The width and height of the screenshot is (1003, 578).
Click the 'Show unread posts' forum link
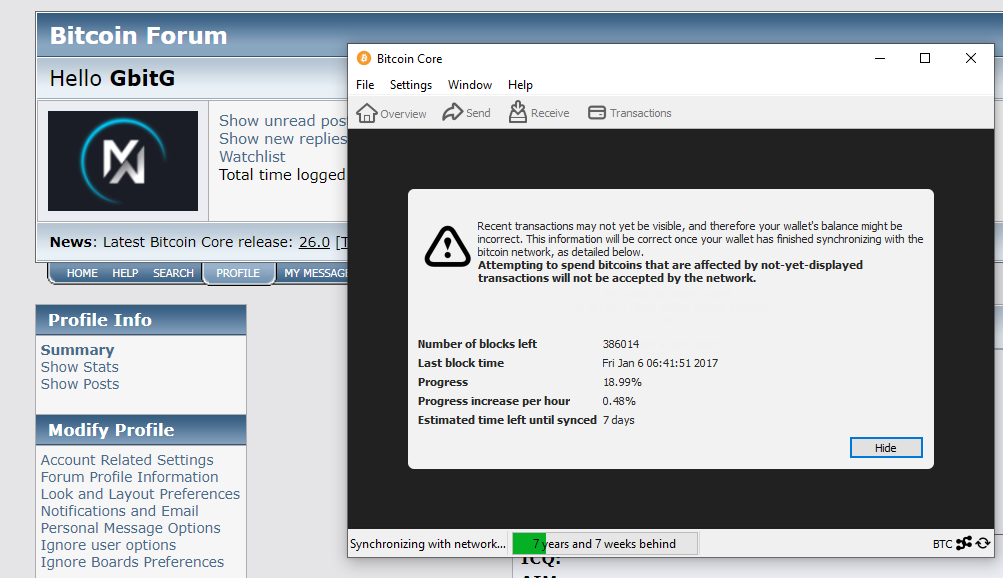click(283, 121)
